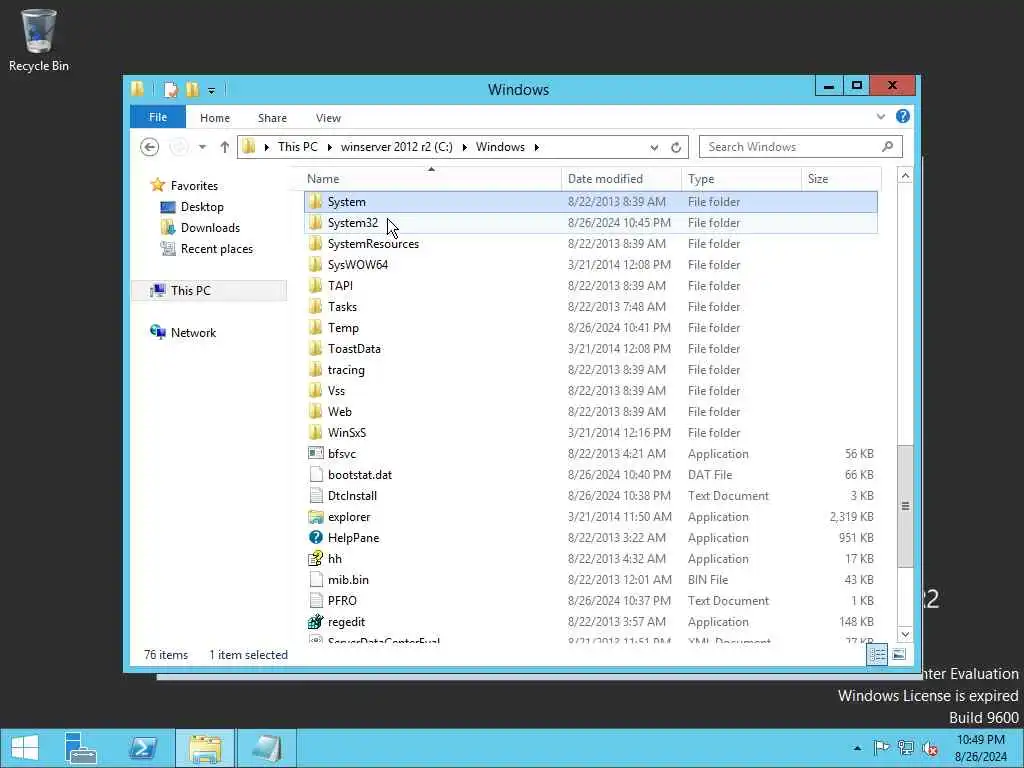1024x768 pixels.
Task: Switch to the View ribbon tab
Action: 328,118
